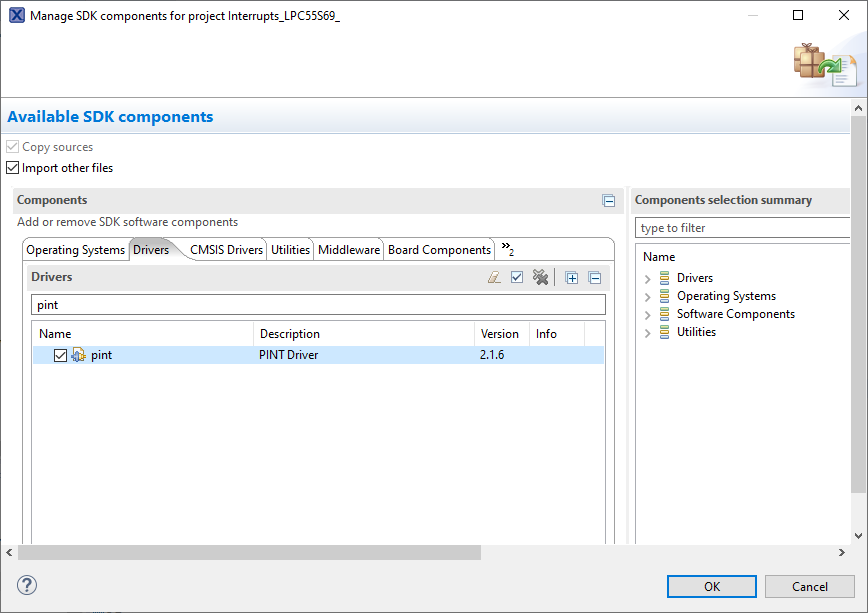Click the select all checkmark icon
This screenshot has height=613, width=868.
point(517,278)
